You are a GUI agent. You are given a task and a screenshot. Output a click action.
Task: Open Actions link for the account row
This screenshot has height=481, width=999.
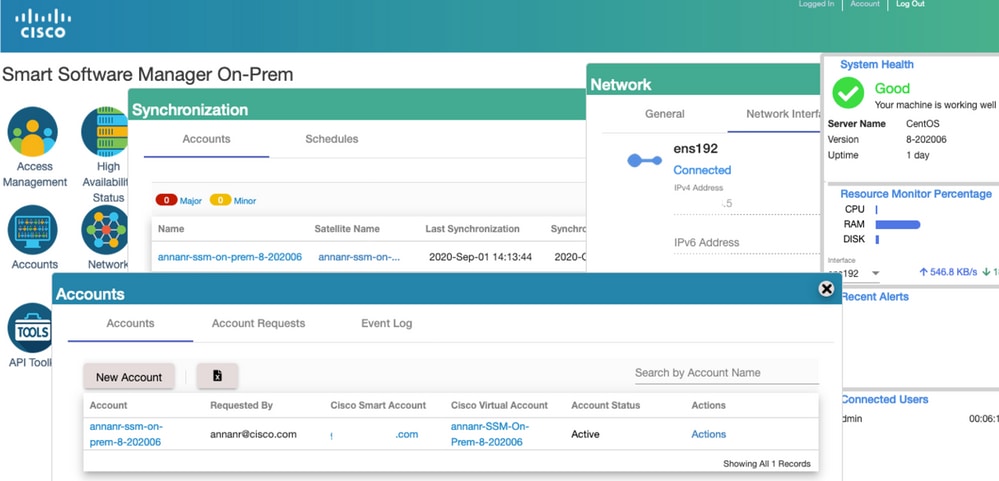click(708, 434)
